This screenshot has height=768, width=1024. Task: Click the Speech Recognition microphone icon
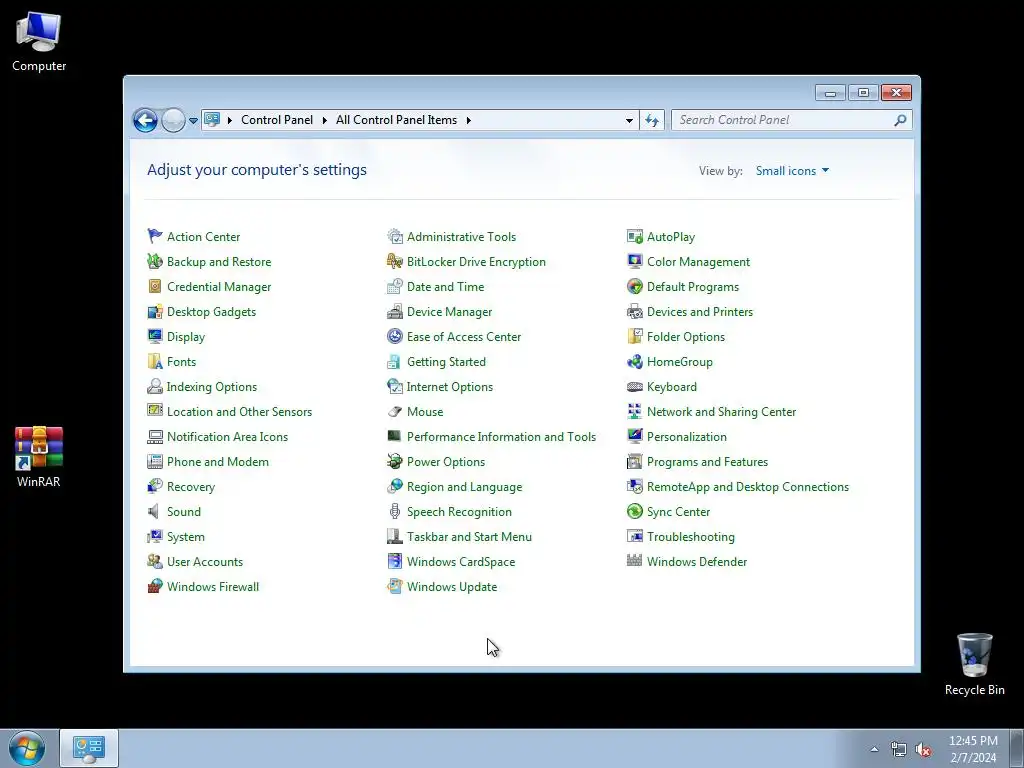click(394, 511)
